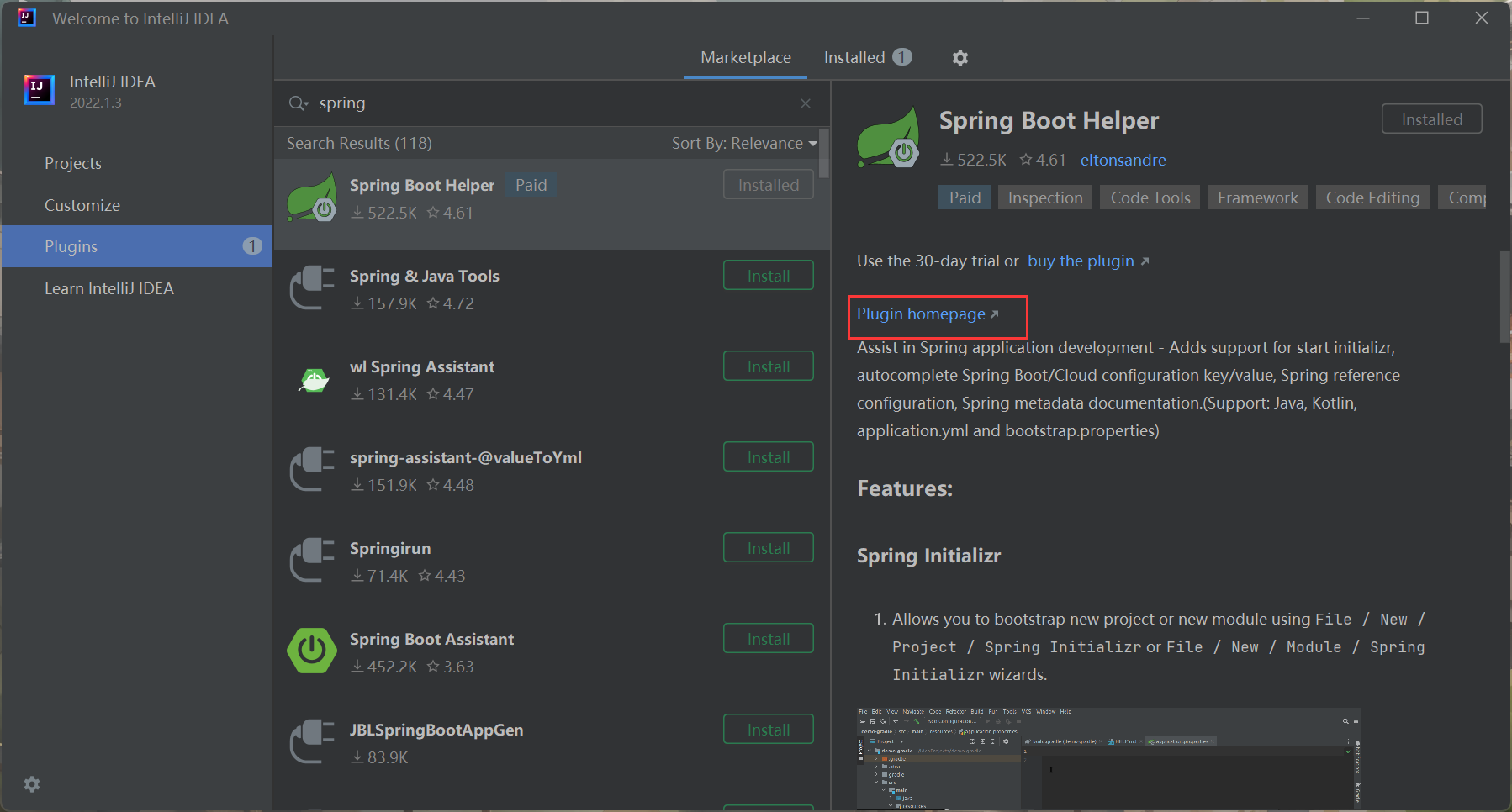Install Spring Boot Assistant plugin
The height and width of the screenshot is (812, 1512).
click(769, 639)
